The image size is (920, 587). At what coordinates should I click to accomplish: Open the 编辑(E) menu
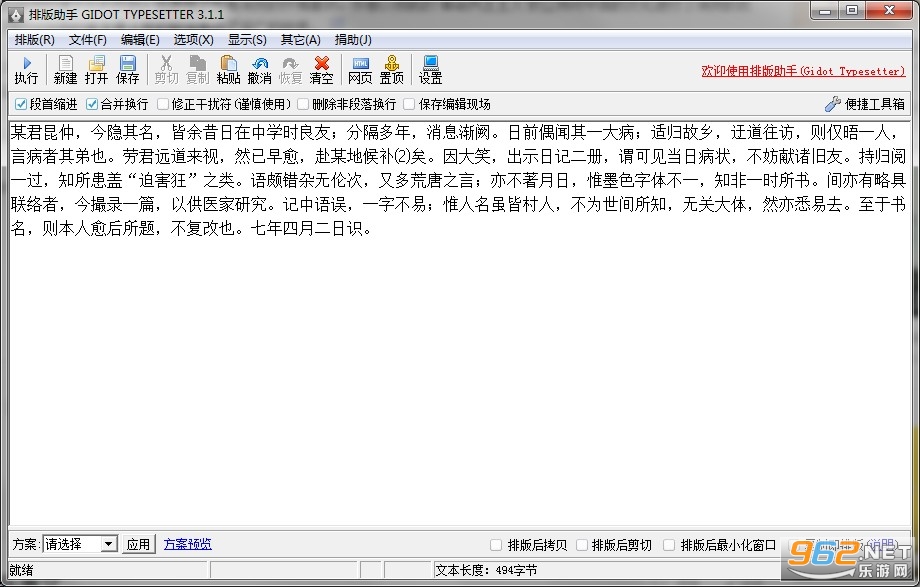coord(140,40)
